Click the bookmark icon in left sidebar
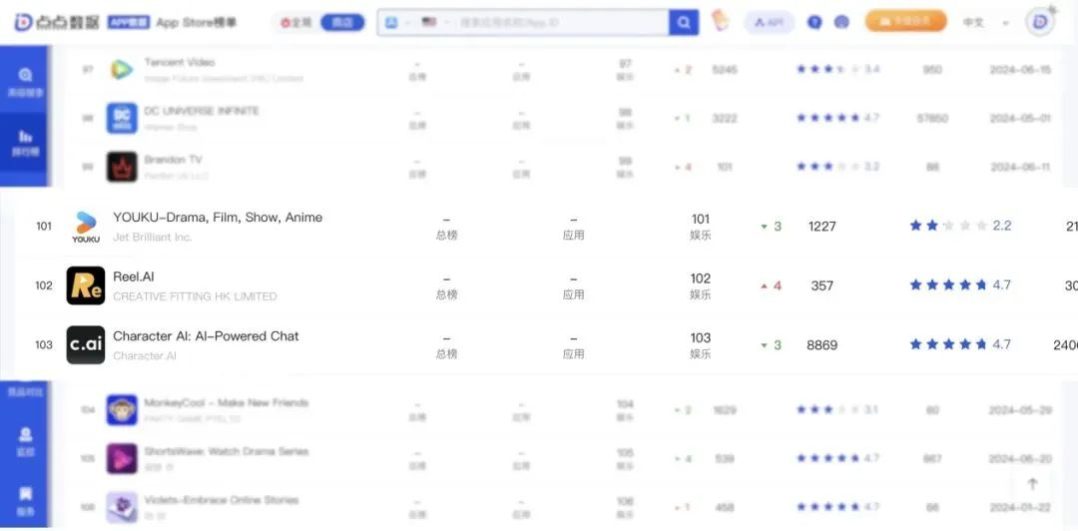Viewport: 1078px width, 531px height. pos(25,494)
